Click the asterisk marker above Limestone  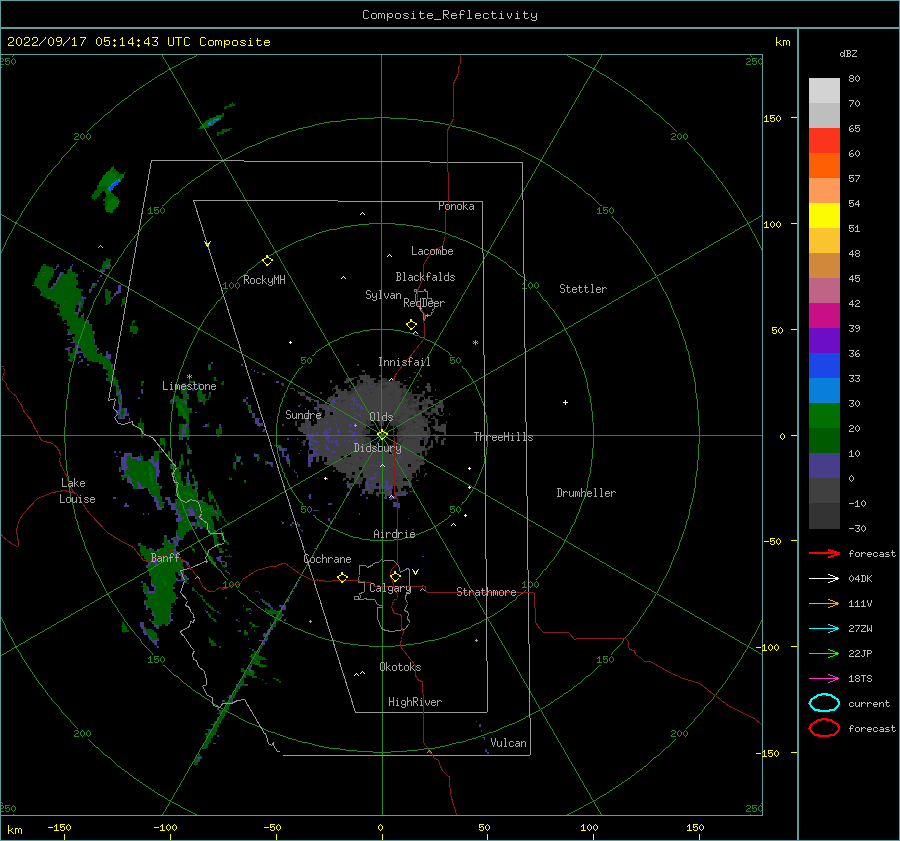tap(189, 378)
